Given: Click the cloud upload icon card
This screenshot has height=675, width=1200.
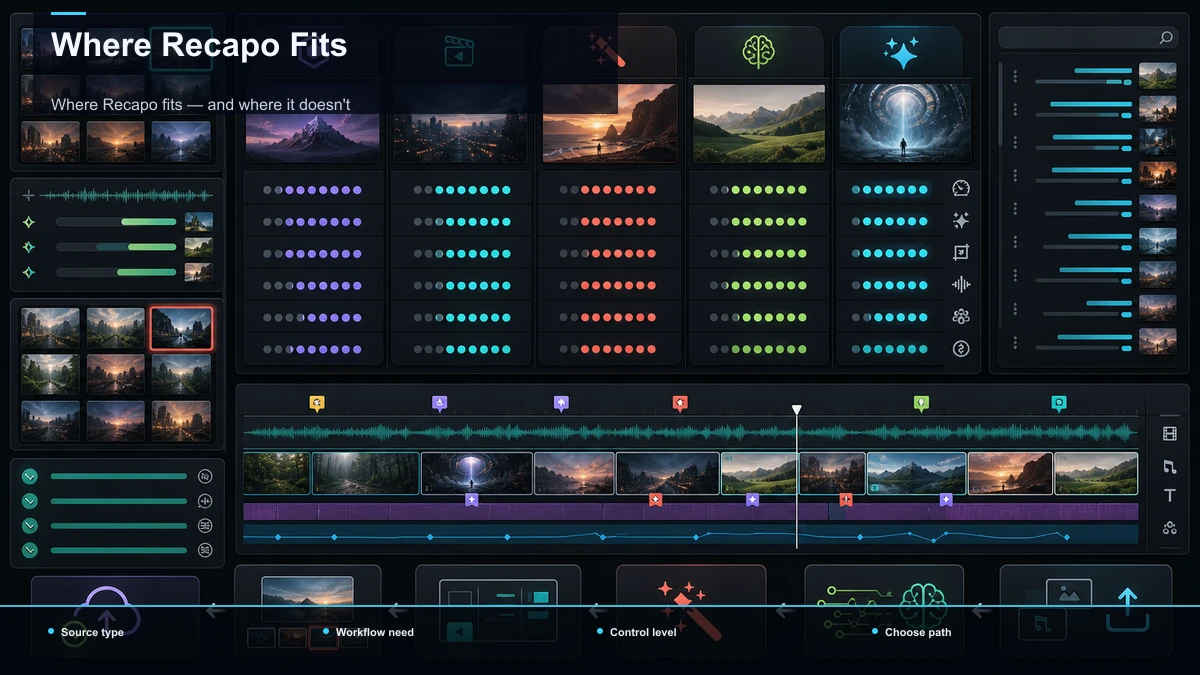Looking at the screenshot, I should 114,614.
